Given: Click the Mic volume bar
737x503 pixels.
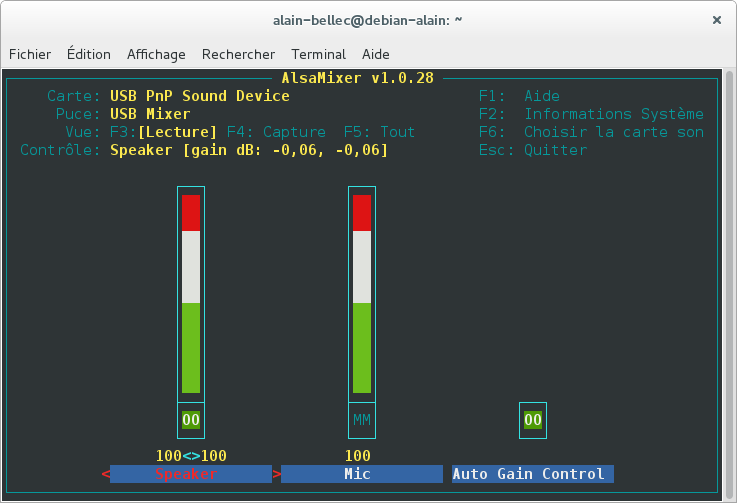Looking at the screenshot, I should click(362, 294).
